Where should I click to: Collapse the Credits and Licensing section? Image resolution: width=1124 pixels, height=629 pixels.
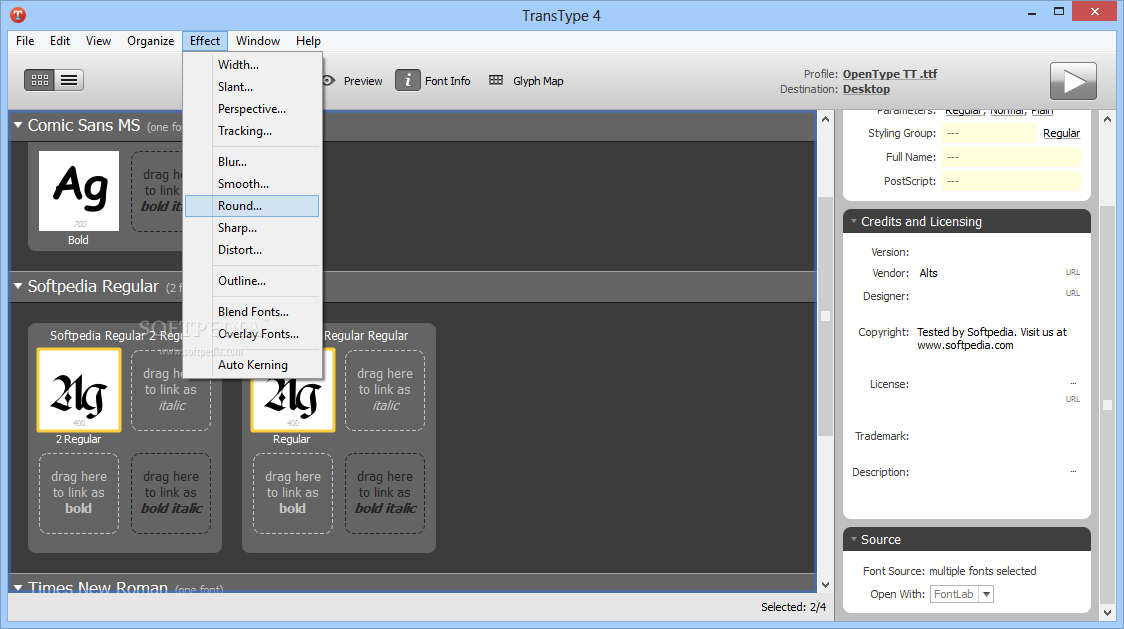854,222
